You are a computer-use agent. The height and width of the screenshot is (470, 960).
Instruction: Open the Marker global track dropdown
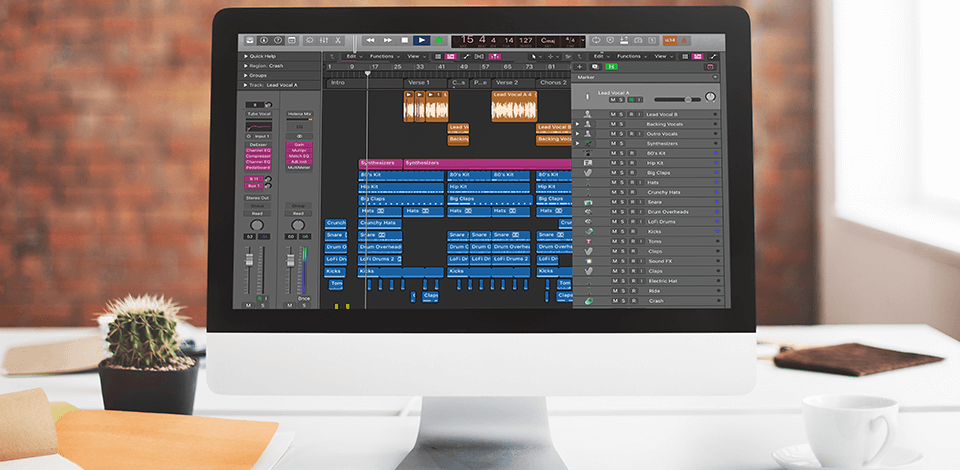715,78
